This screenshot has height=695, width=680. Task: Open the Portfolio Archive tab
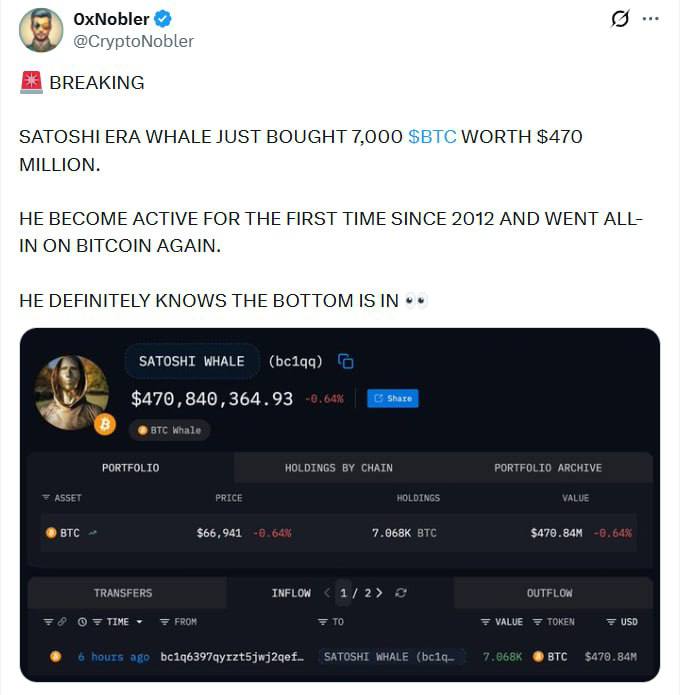(x=547, y=468)
